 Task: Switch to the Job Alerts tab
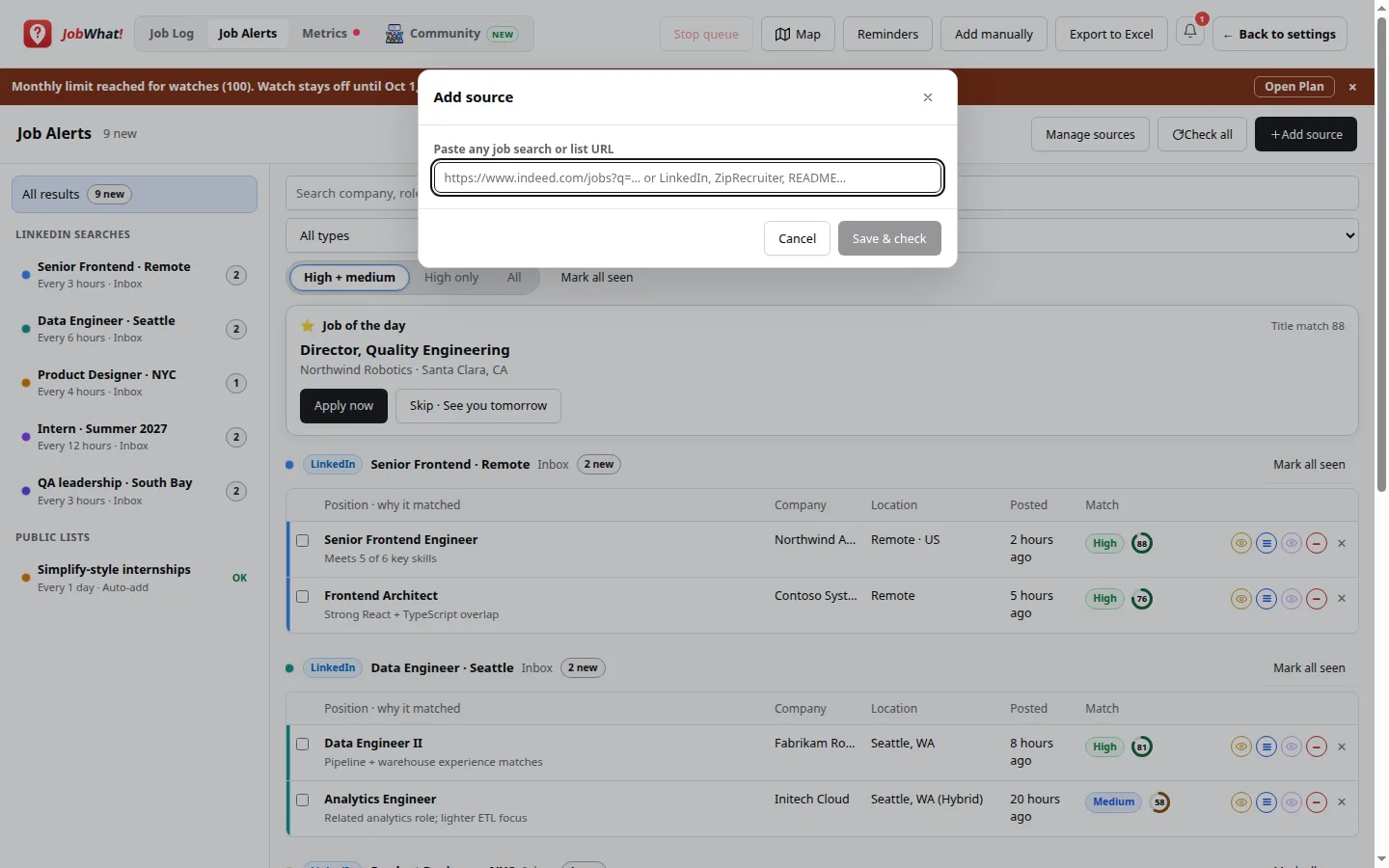(248, 34)
